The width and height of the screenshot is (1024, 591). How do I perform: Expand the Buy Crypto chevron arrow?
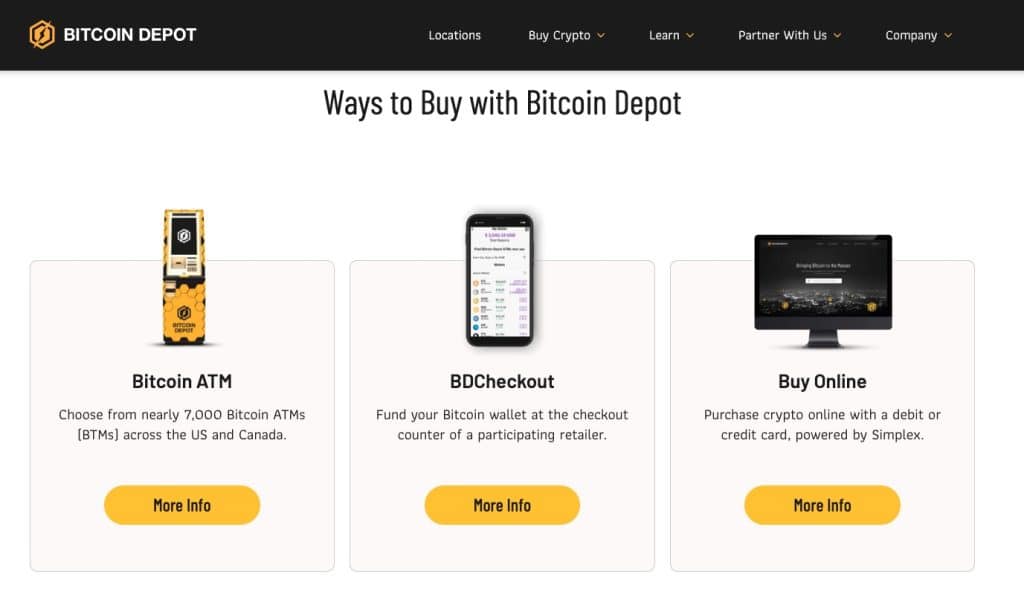[601, 35]
